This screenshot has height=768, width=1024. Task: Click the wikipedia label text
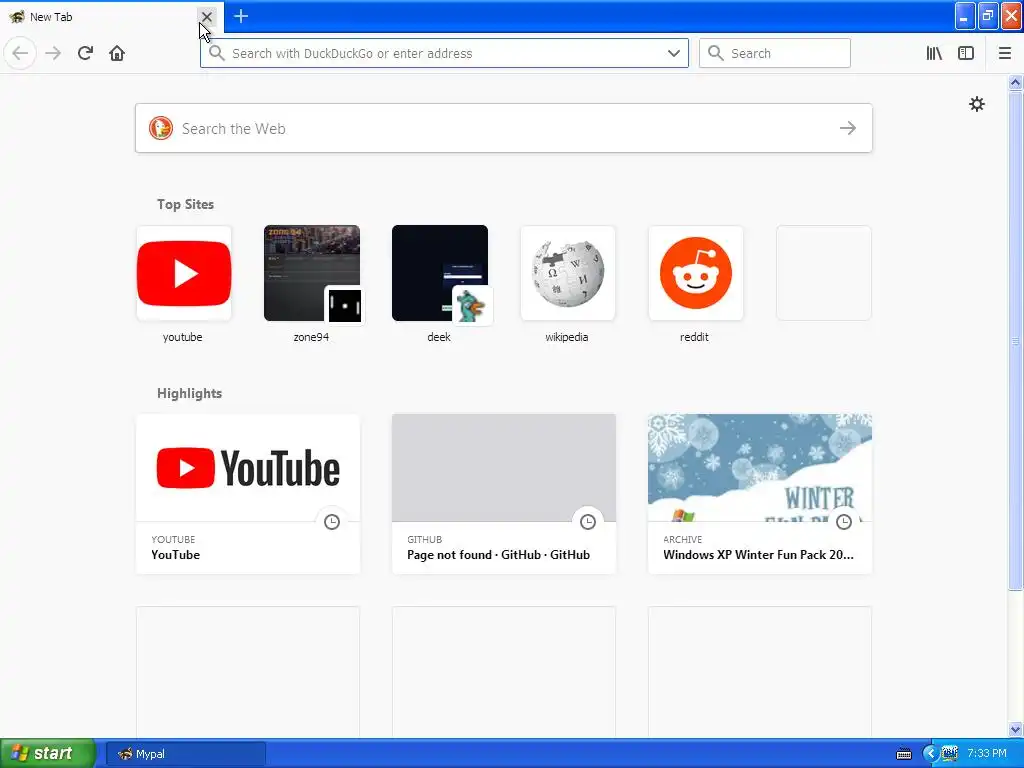[x=567, y=337]
